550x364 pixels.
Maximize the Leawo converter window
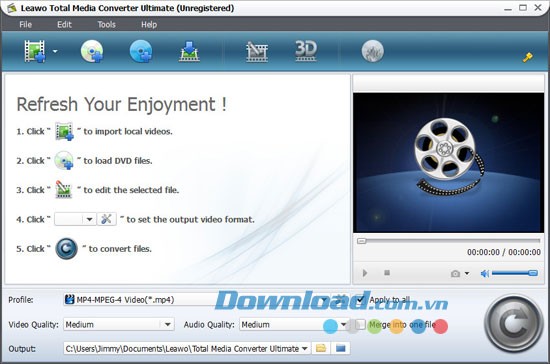point(523,7)
